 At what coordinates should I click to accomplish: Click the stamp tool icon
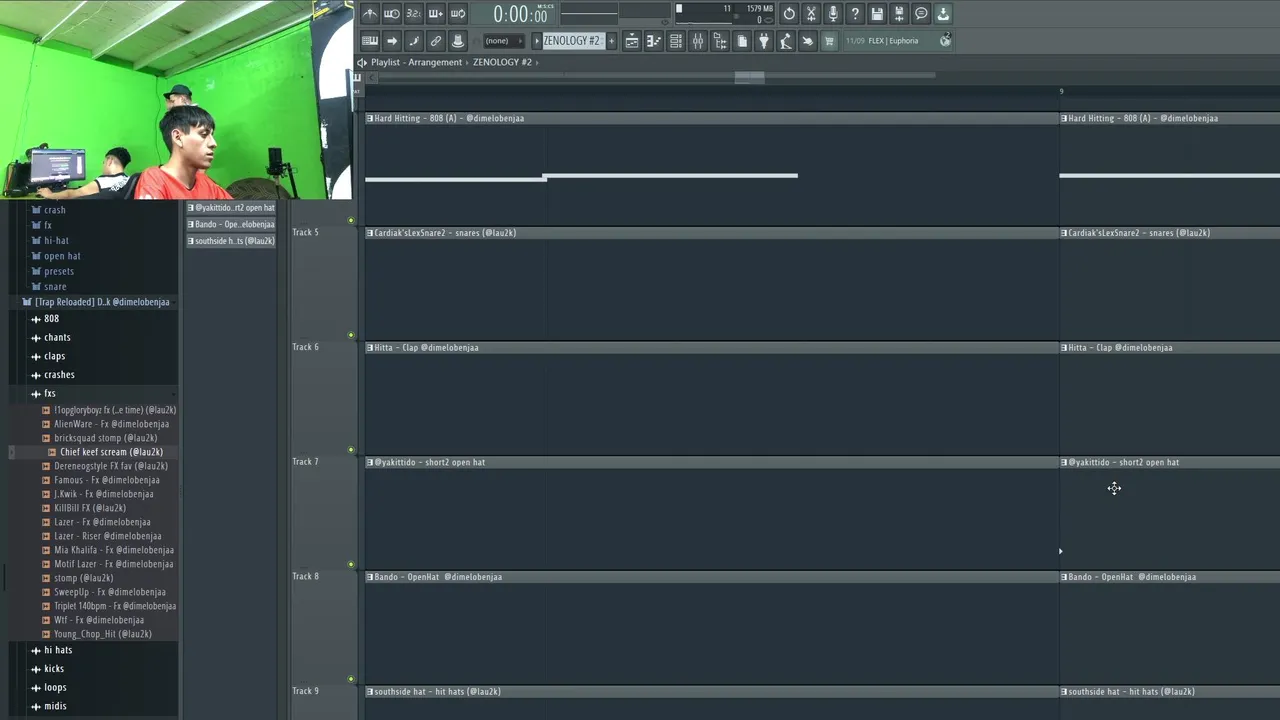pyautogui.click(x=458, y=41)
